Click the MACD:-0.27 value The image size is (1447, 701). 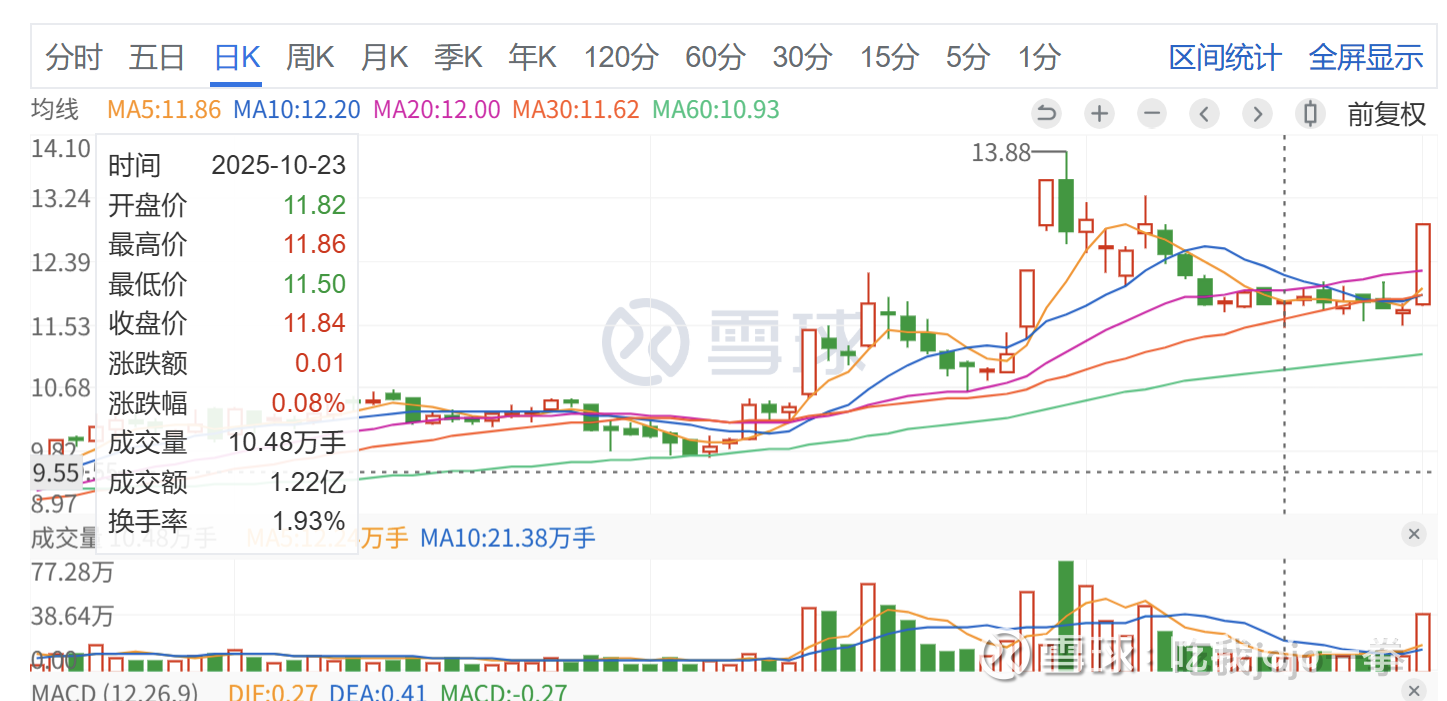[504, 692]
